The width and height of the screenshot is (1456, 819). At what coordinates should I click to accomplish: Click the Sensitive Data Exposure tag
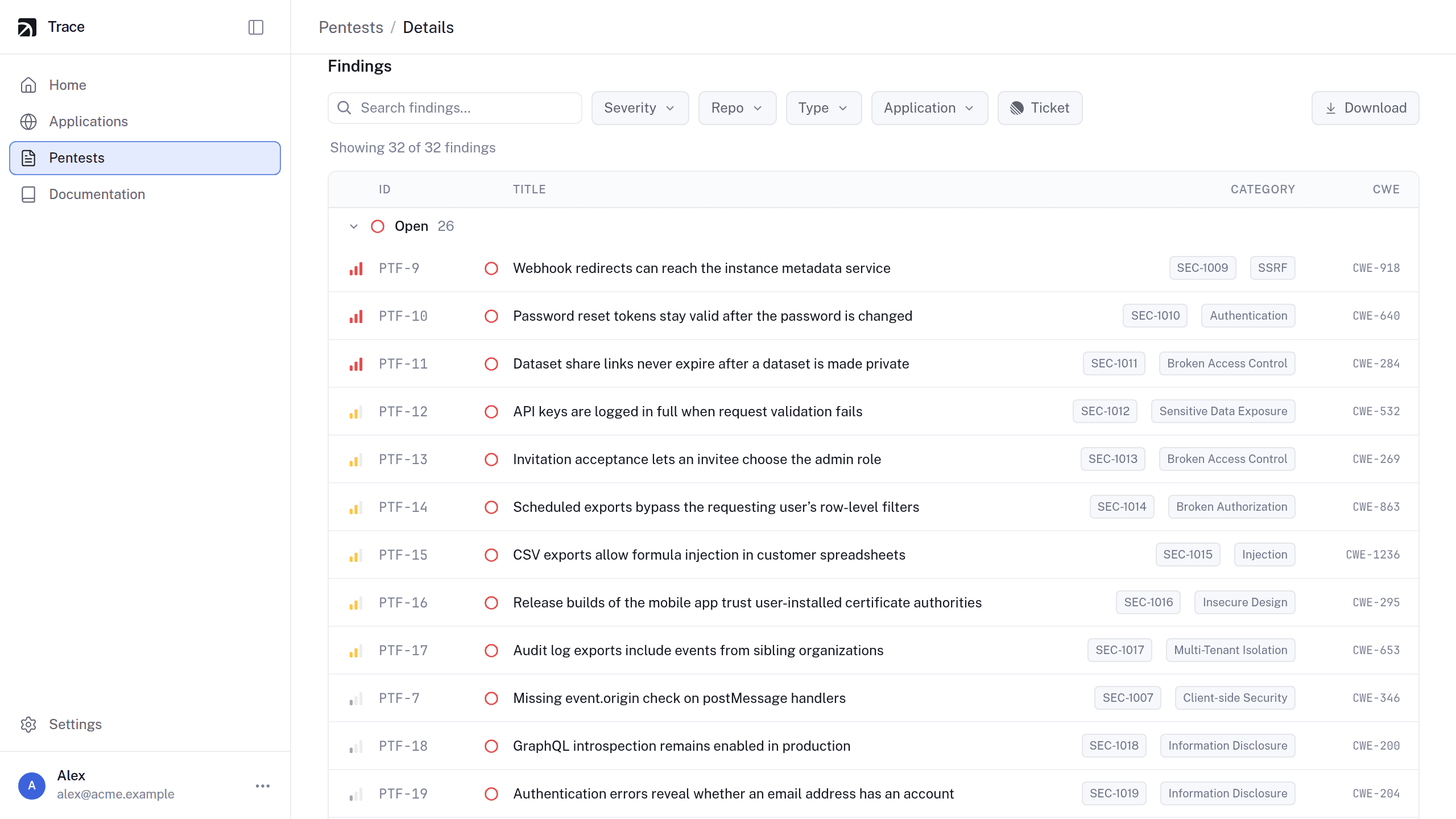click(1223, 411)
